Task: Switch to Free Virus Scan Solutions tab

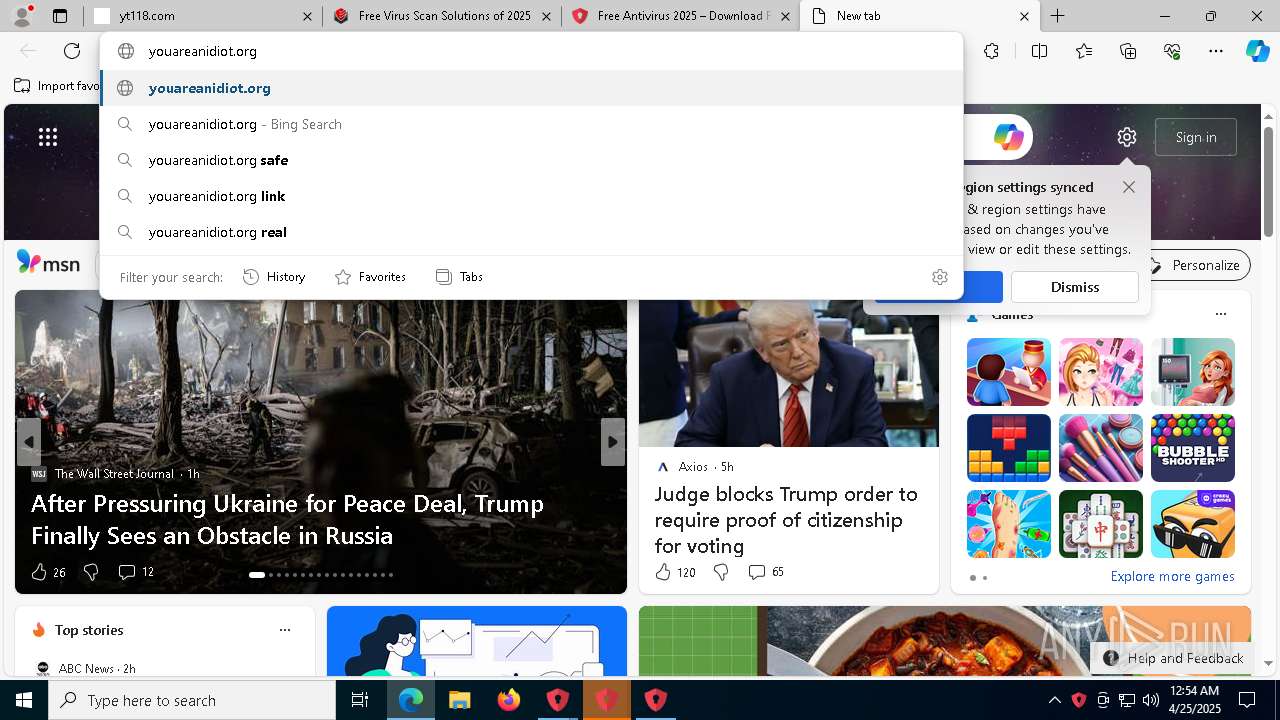Action: point(443,16)
